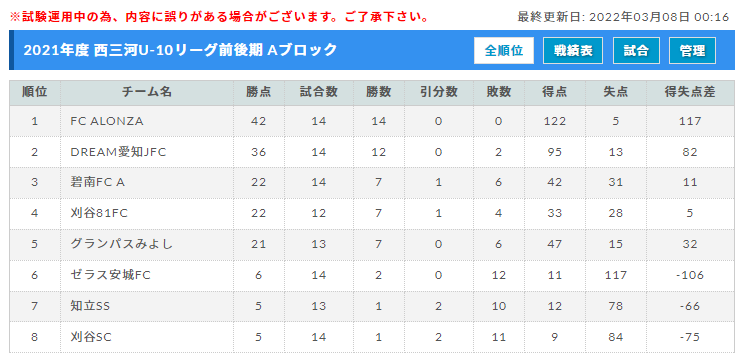Screen dimensions: 748x361
Task: Click the 得失点差 column header
Action: tap(690, 93)
